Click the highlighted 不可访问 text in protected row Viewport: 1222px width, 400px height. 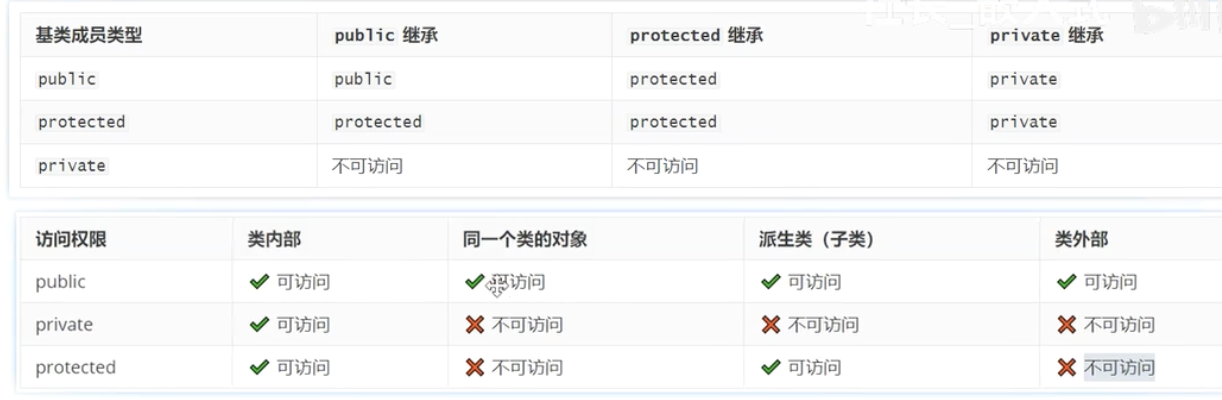click(1119, 368)
